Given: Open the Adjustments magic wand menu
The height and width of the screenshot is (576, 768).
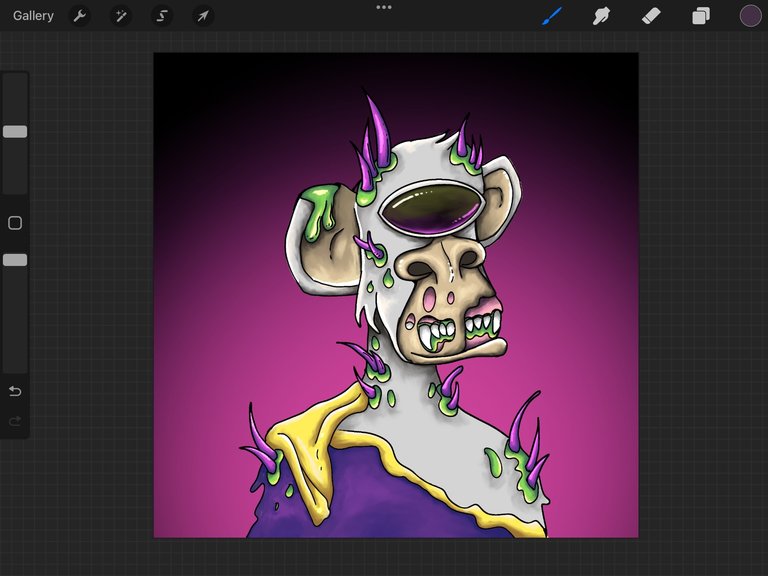Looking at the screenshot, I should [120, 16].
